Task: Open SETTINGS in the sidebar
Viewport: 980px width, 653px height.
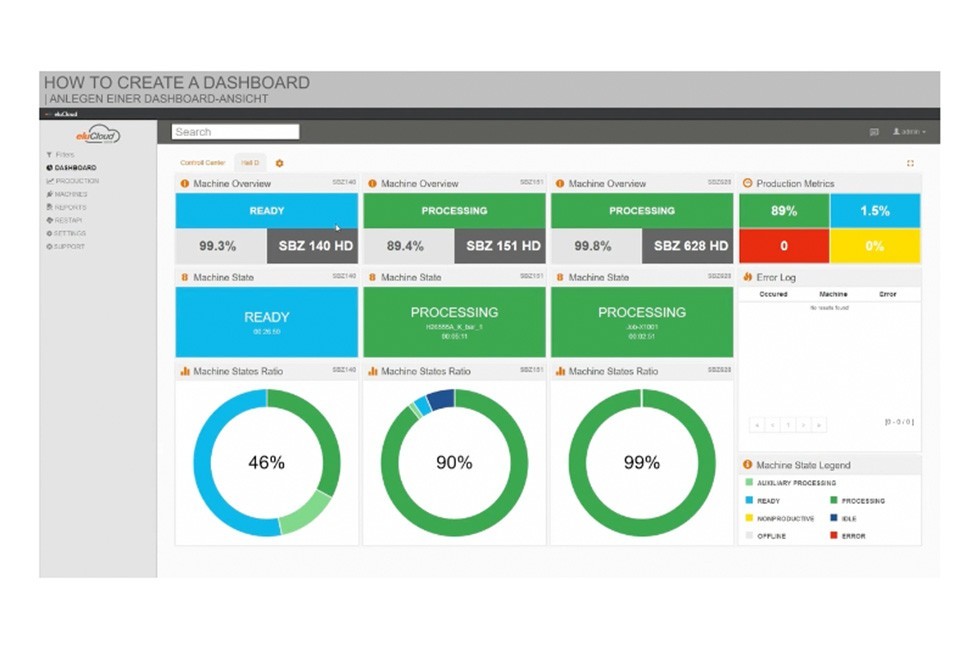Action: (66, 233)
